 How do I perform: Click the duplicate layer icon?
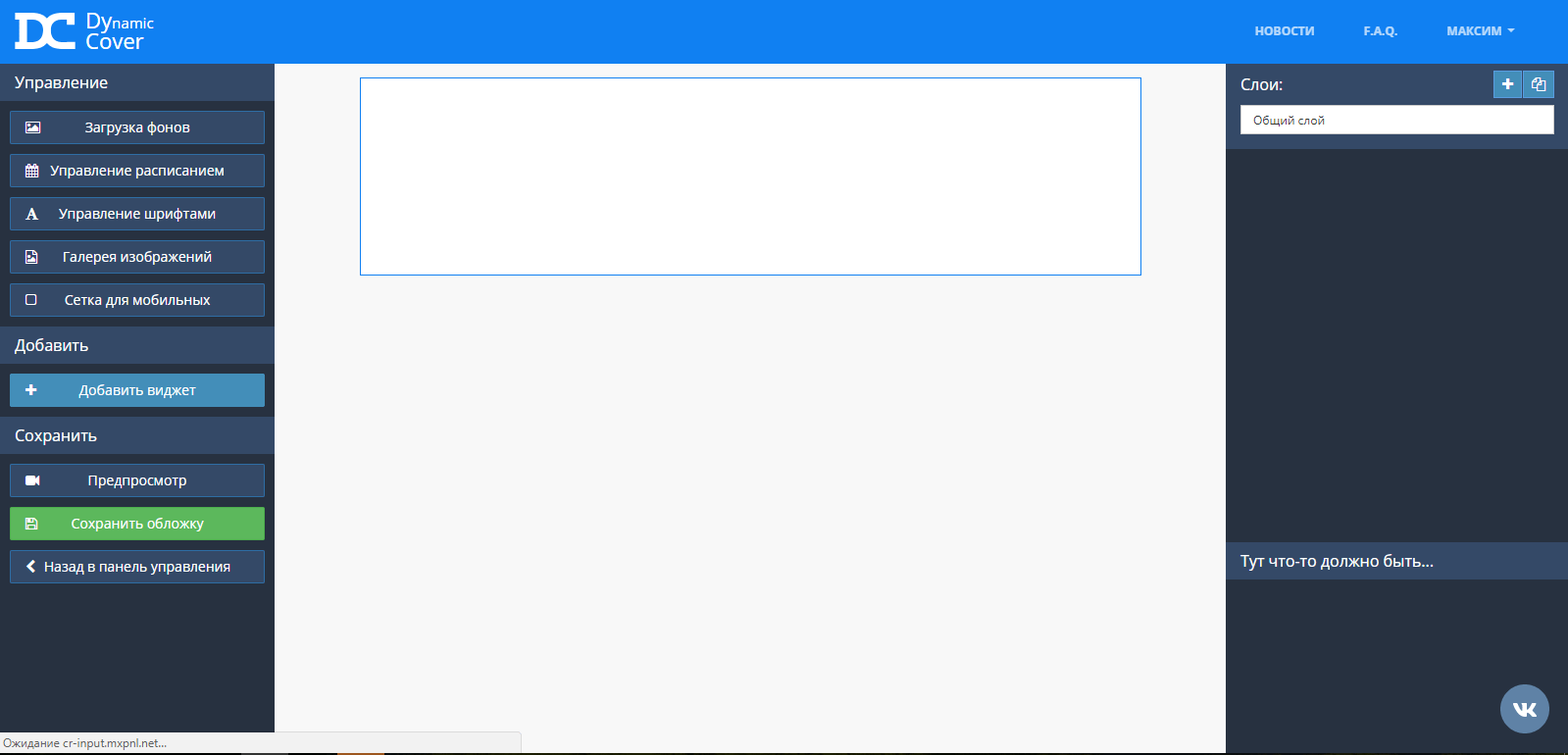[1539, 84]
